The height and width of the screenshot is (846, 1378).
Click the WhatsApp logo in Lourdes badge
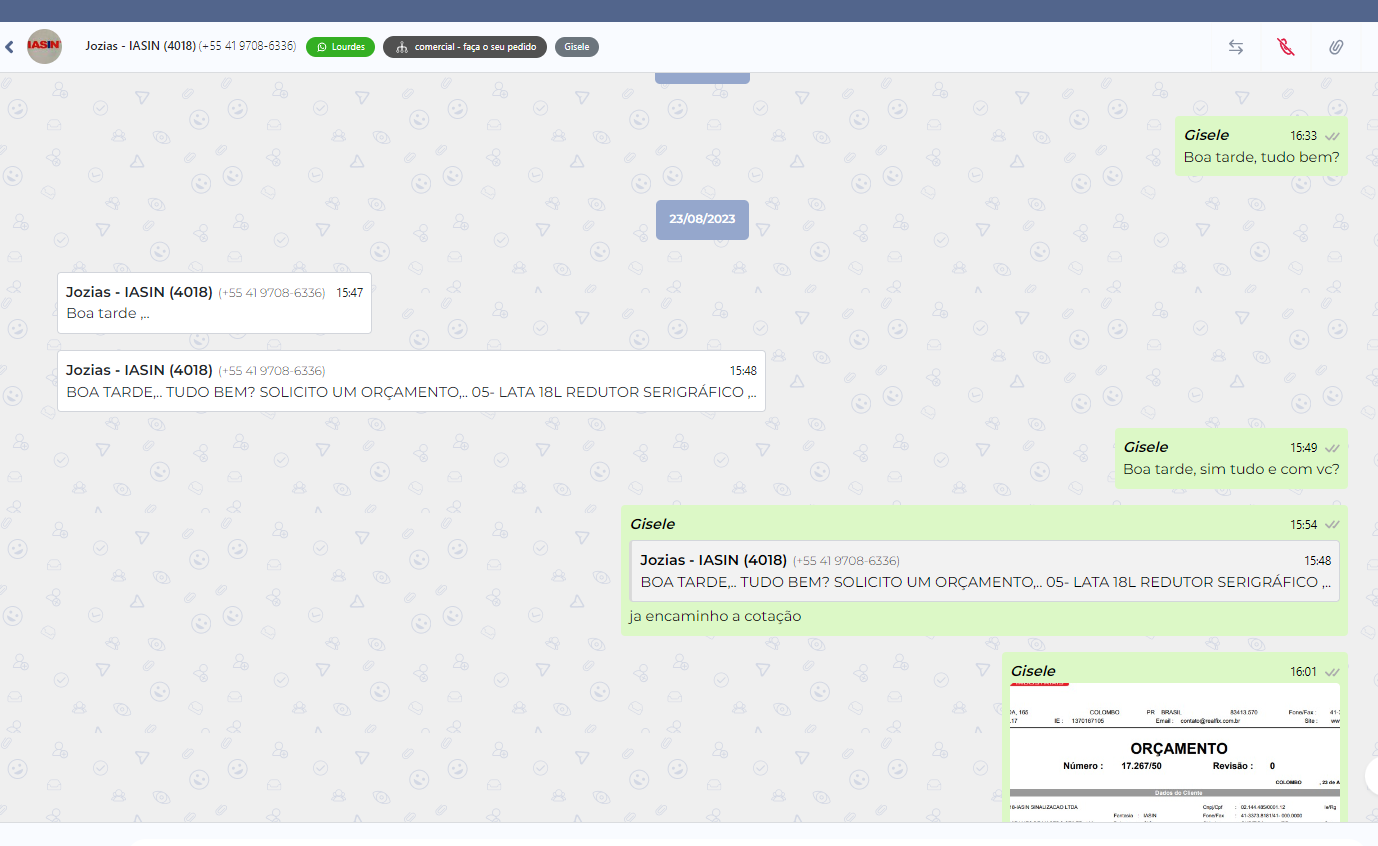click(322, 47)
